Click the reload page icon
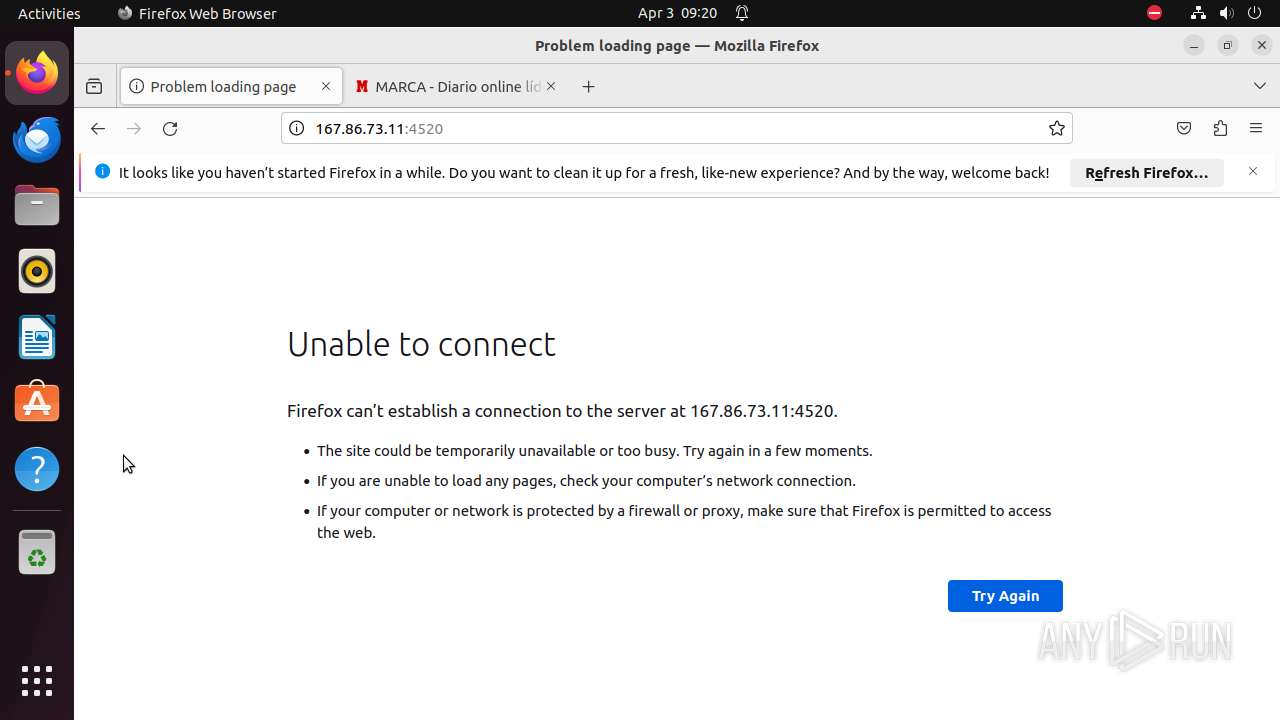The height and width of the screenshot is (720, 1280). pos(170,129)
